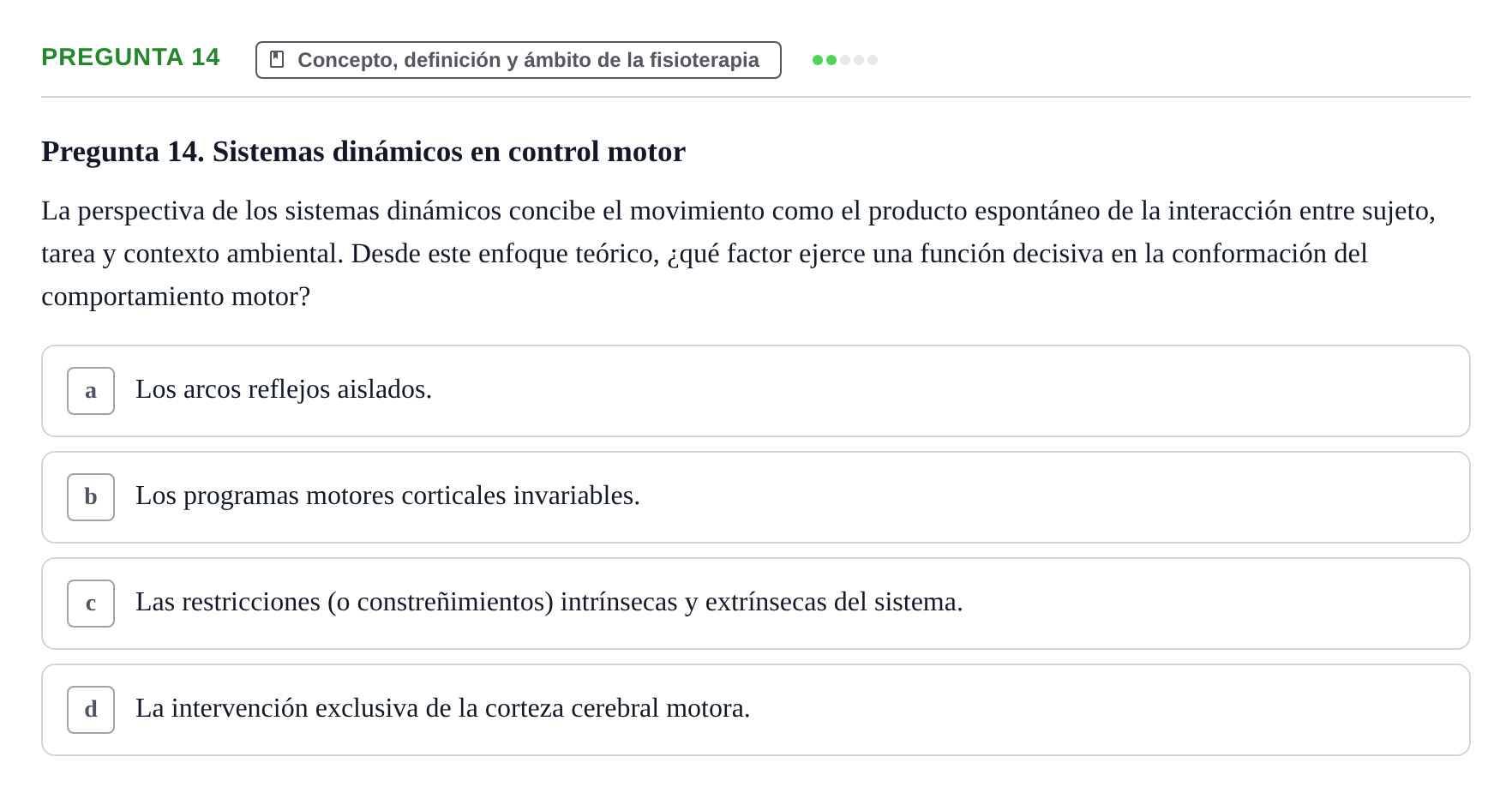This screenshot has height=799, width=1512.
Task: Click the question text about 'sistemas dinámicos'
Action: click(738, 254)
